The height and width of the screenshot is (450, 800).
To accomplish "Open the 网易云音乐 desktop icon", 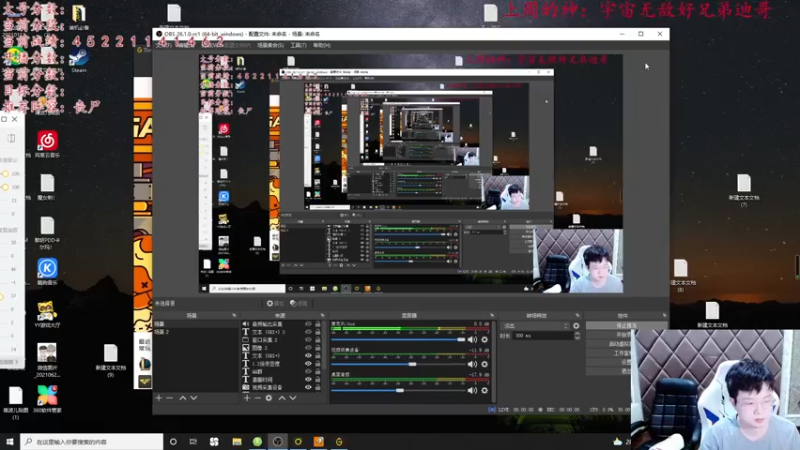I will point(47,144).
